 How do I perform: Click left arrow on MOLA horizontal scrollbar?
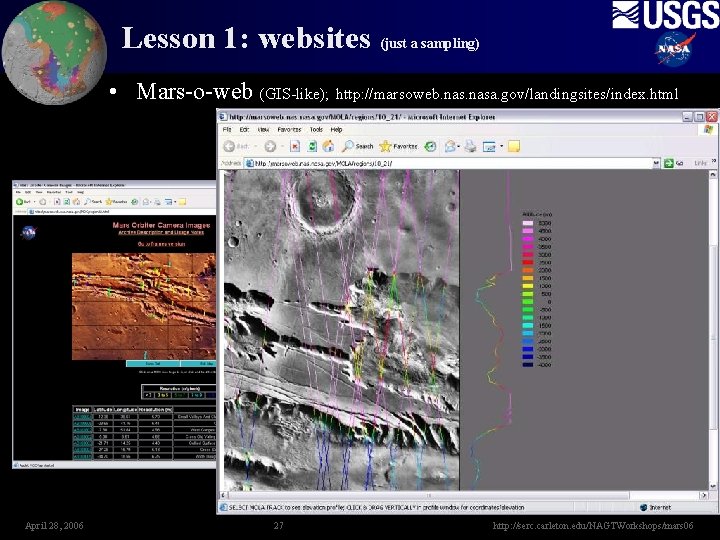(x=224, y=495)
